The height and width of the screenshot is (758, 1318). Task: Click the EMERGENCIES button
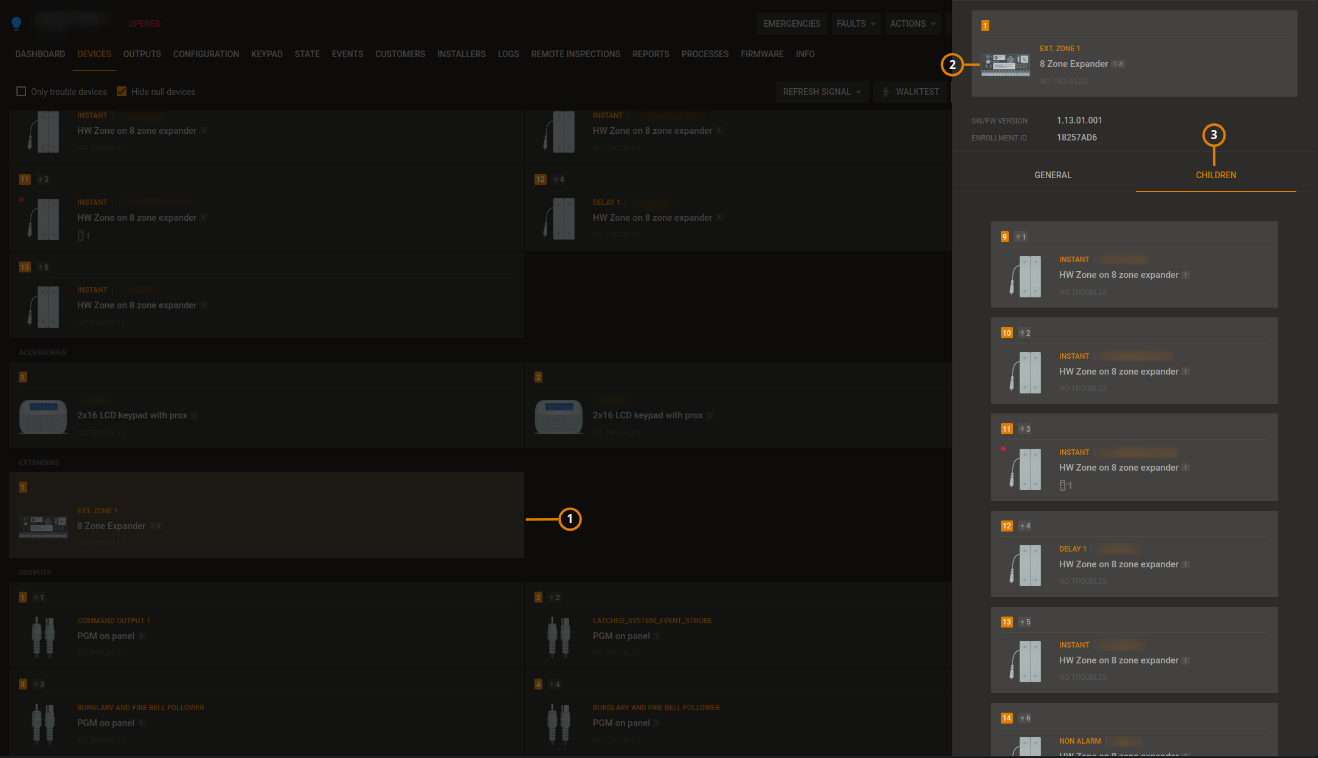(792, 23)
